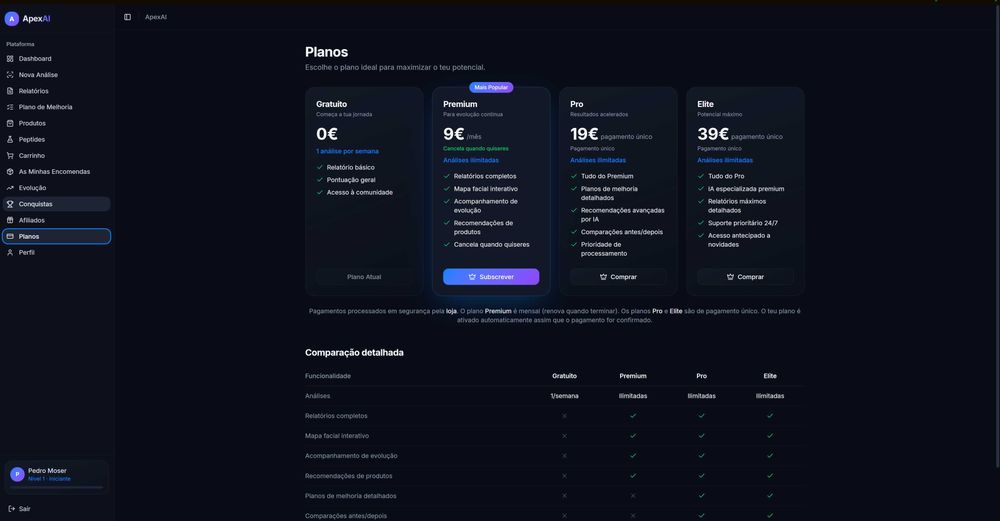1000x521 pixels.
Task: Click crown icon in Pro Comprar button
Action: (603, 277)
